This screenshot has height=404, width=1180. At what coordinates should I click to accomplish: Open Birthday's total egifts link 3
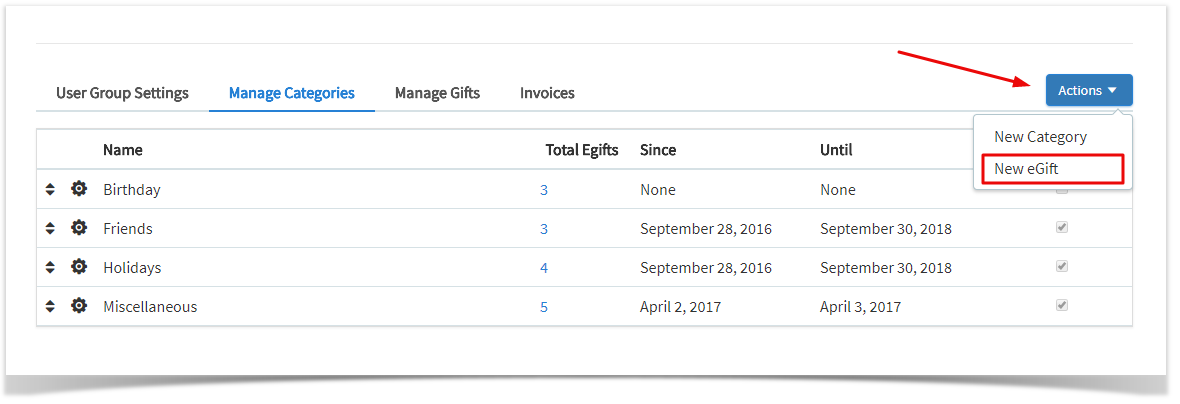click(543, 190)
